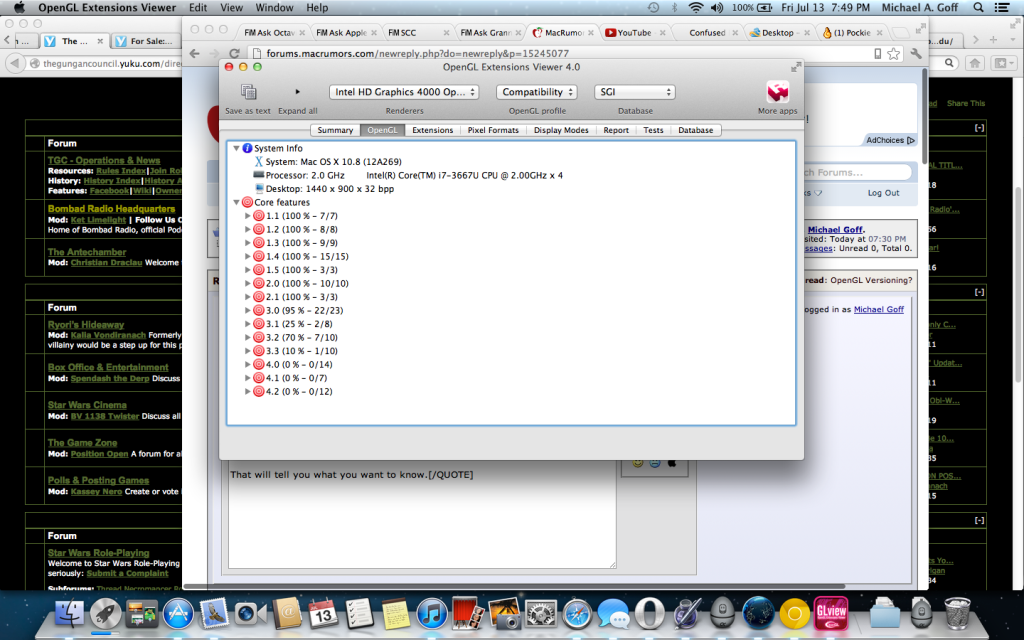Viewport: 1024px width, 640px height.
Task: Click the Expand all arrow icon
Action: (298, 92)
